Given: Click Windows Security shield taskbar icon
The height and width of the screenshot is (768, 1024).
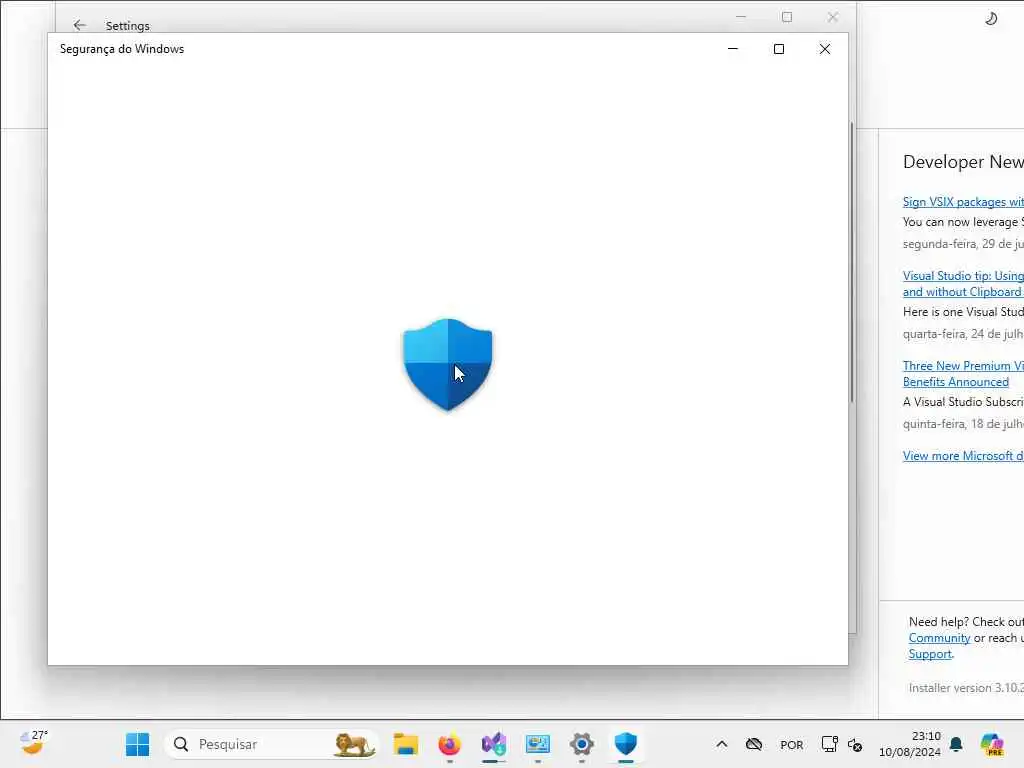Looking at the screenshot, I should [626, 744].
